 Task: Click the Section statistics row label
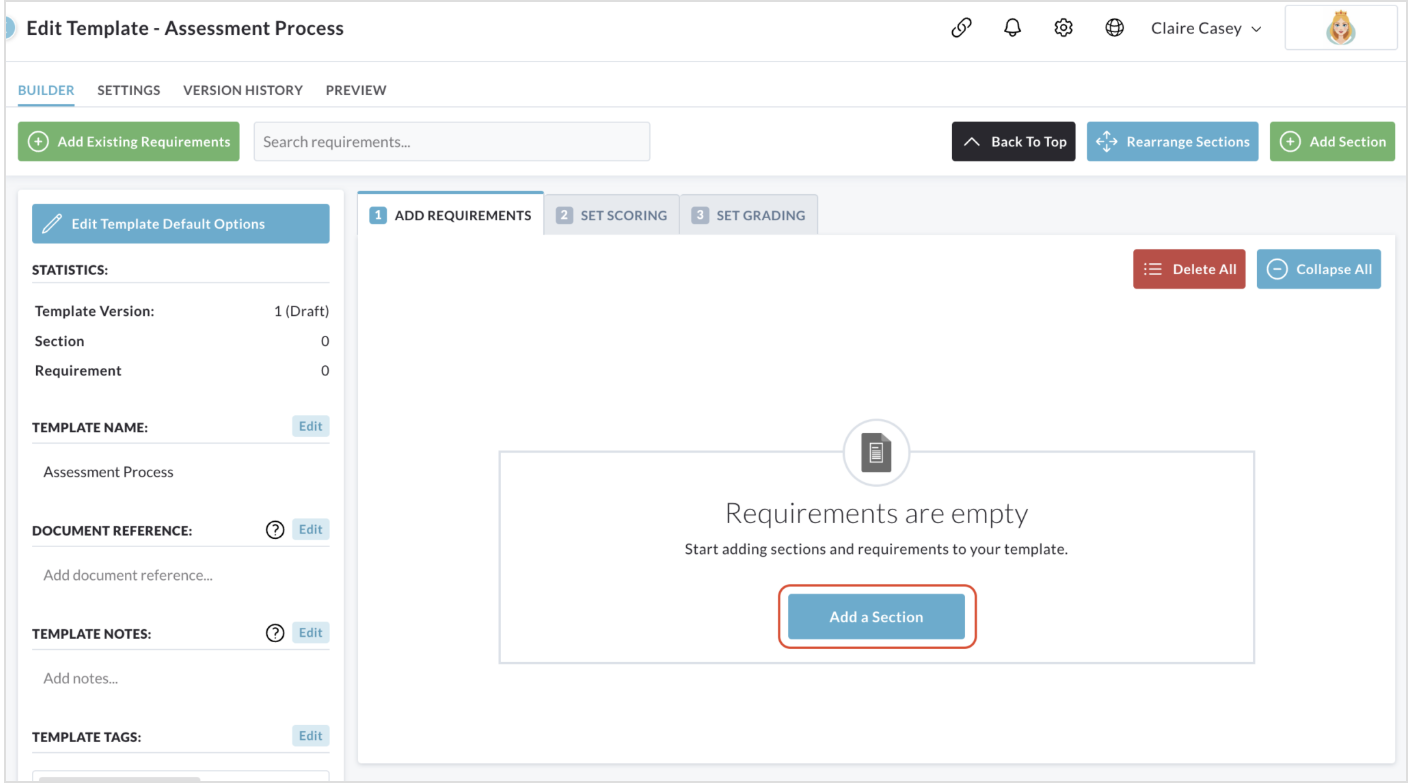pos(59,341)
